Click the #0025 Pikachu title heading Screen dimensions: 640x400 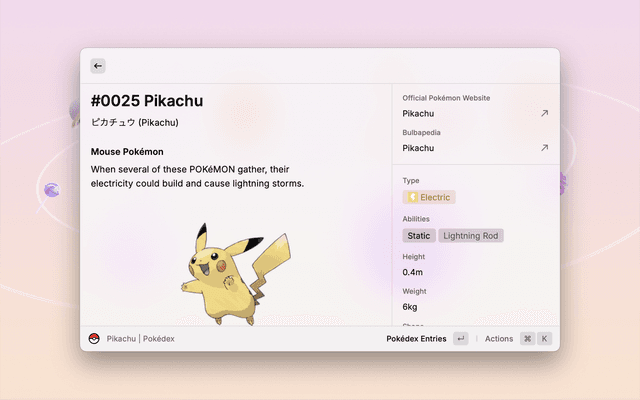(x=147, y=101)
